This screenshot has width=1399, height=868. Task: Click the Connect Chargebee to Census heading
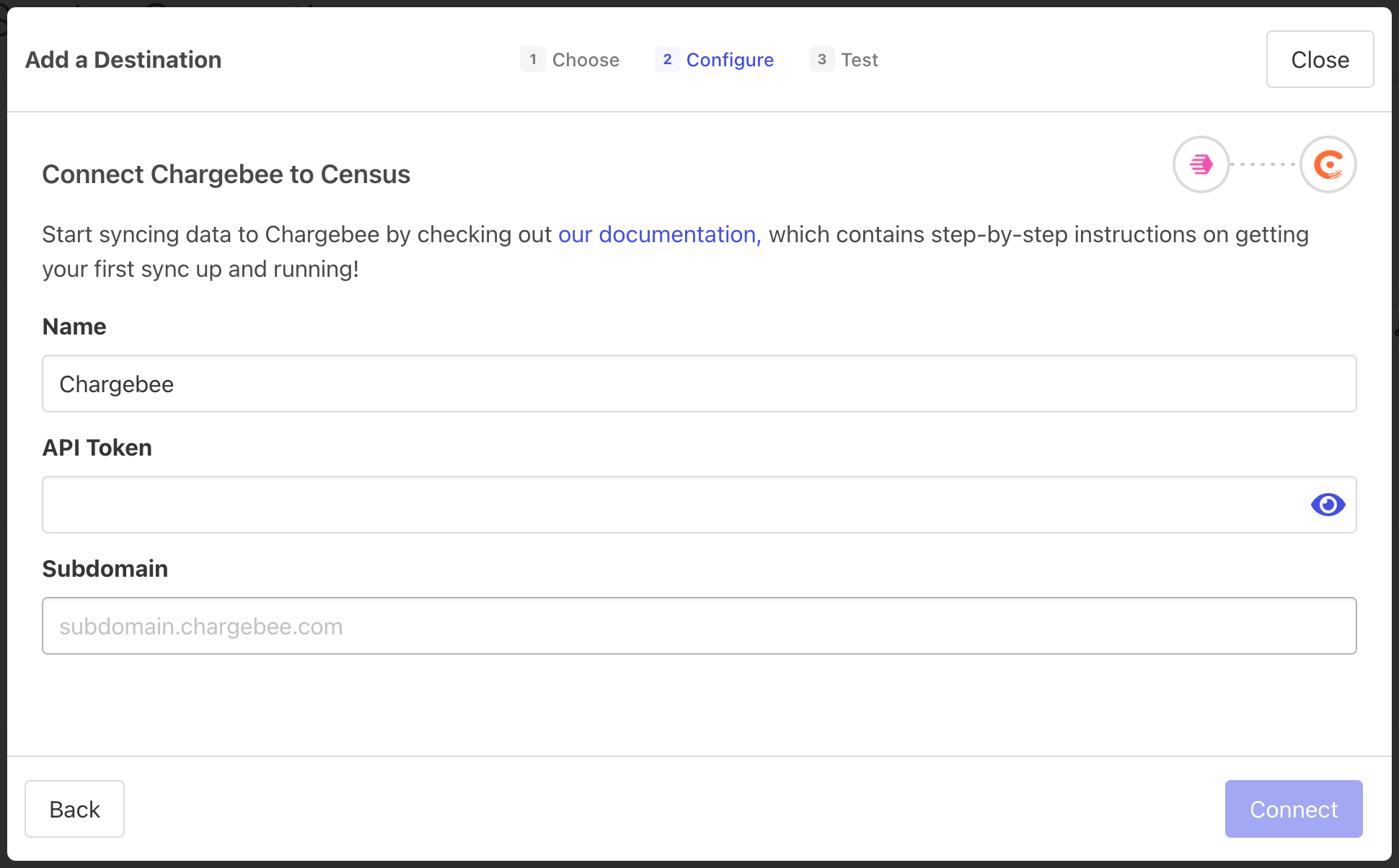[x=226, y=174]
